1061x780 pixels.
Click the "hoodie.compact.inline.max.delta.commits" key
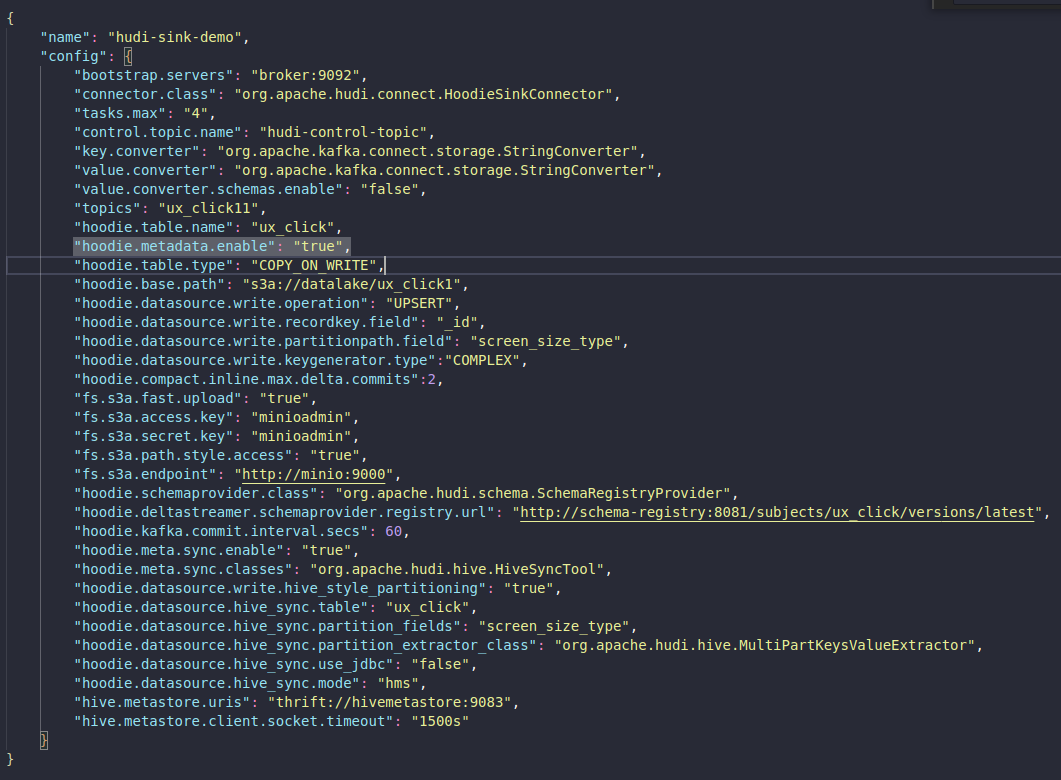(x=246, y=379)
